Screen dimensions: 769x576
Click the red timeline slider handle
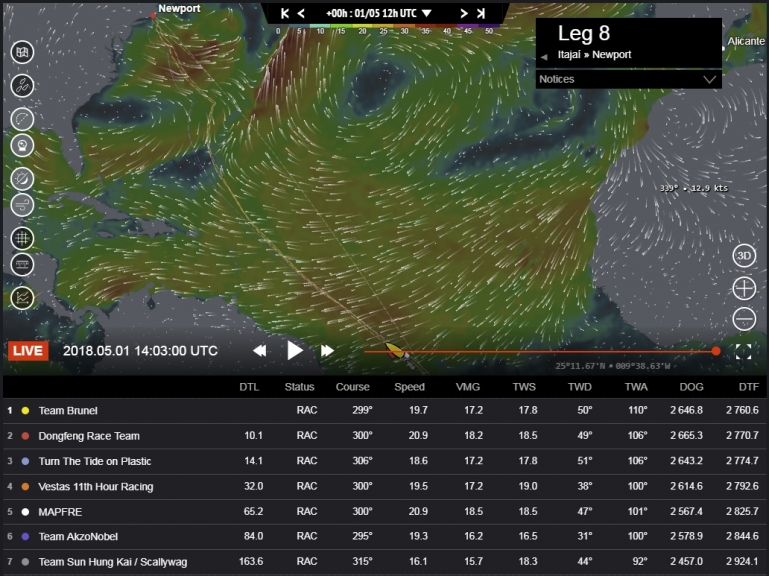click(x=716, y=351)
